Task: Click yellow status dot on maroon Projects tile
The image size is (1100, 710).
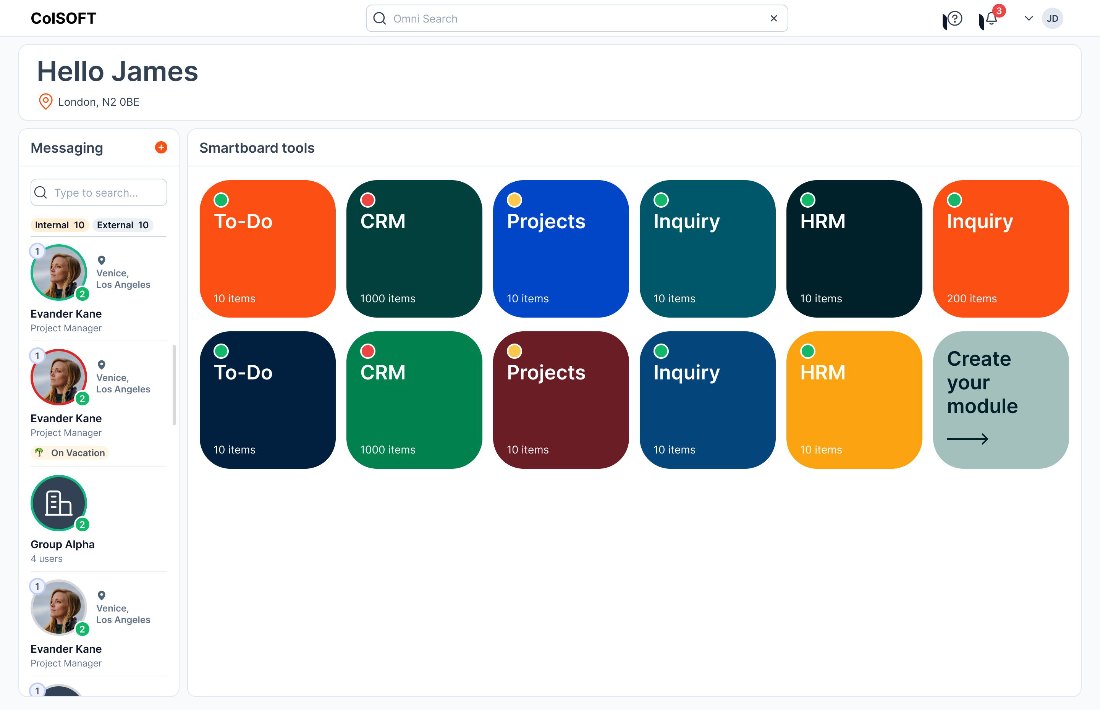Action: 514,351
